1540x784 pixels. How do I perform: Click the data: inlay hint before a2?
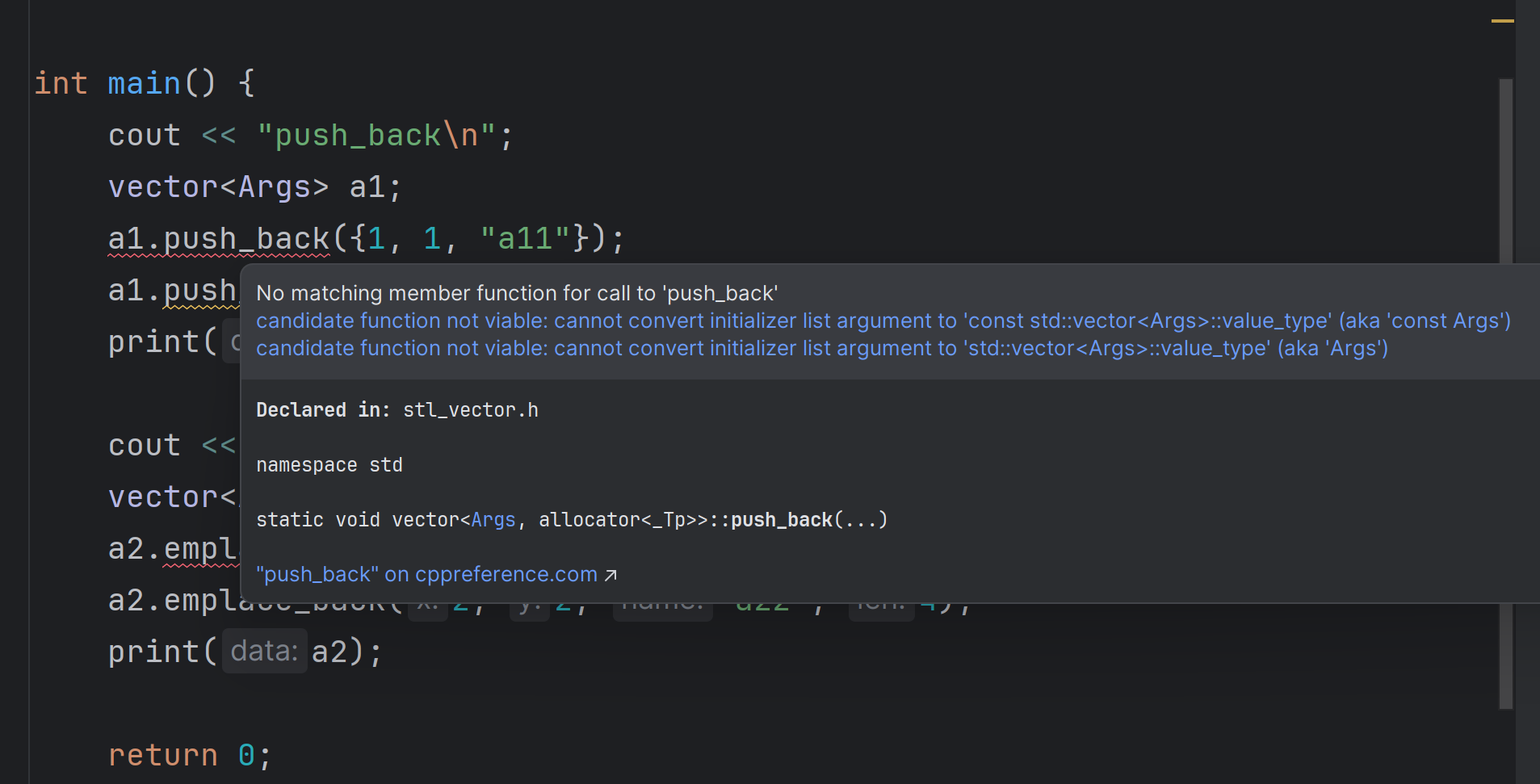264,650
